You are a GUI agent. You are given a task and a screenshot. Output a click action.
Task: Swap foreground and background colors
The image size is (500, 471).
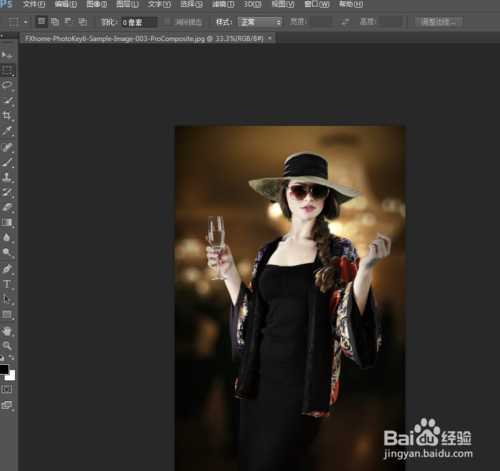pos(12,358)
